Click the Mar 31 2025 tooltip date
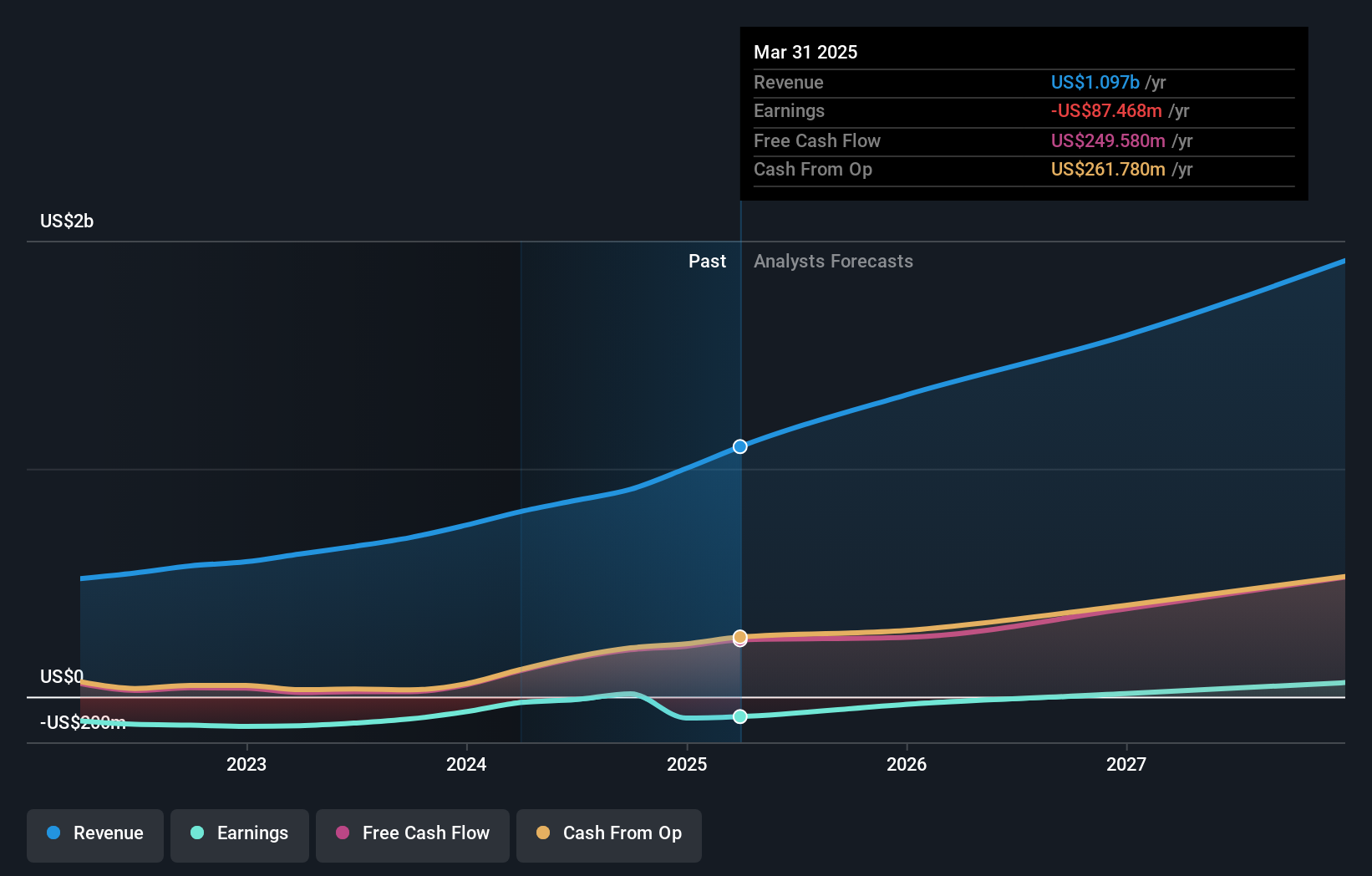Image resolution: width=1372 pixels, height=876 pixels. coord(805,52)
